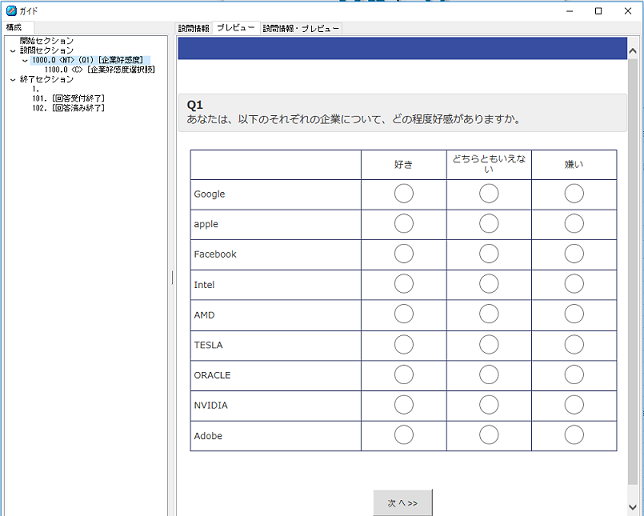Select 嫌い for AMD

[x=574, y=314]
